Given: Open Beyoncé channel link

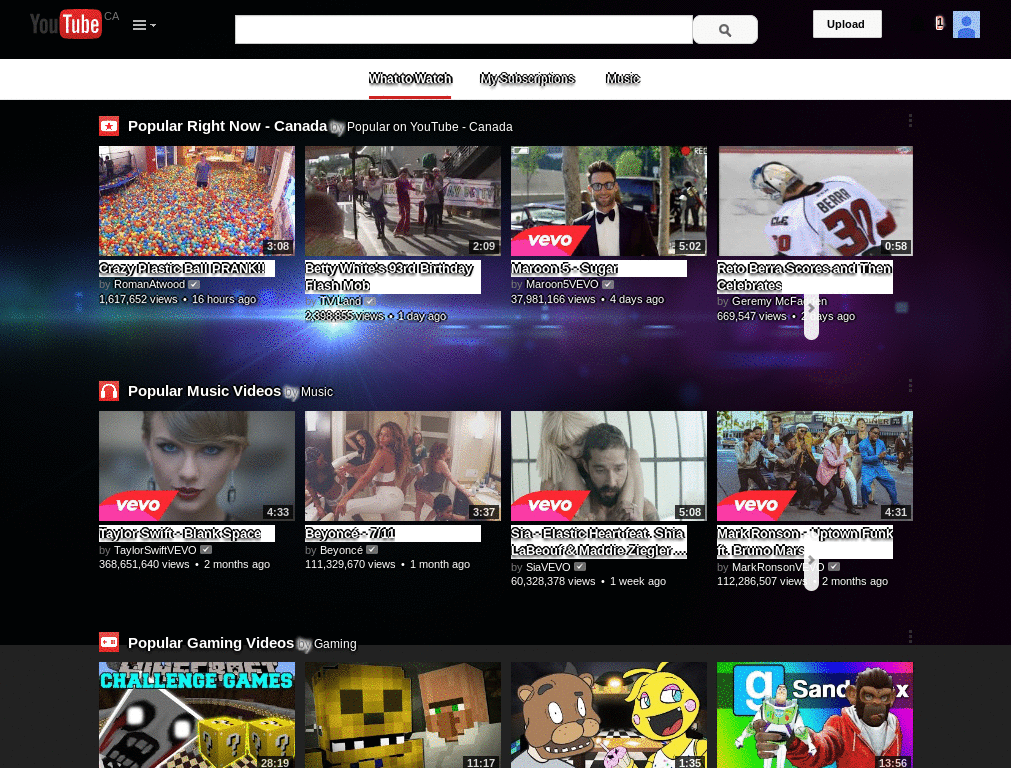Looking at the screenshot, I should (x=342, y=550).
